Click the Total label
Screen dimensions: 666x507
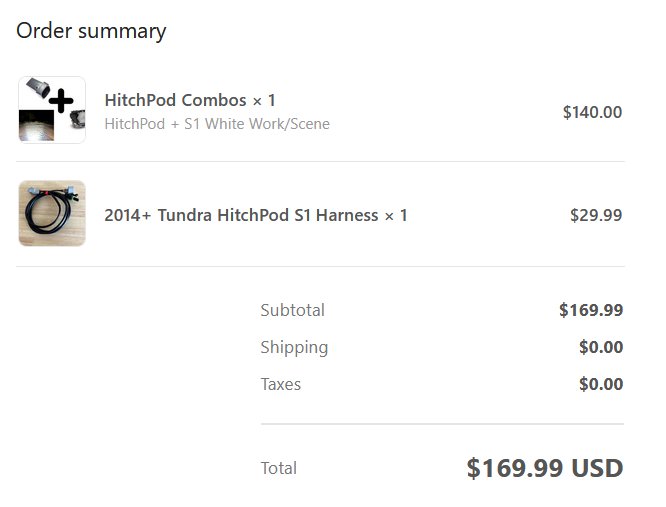pos(279,468)
